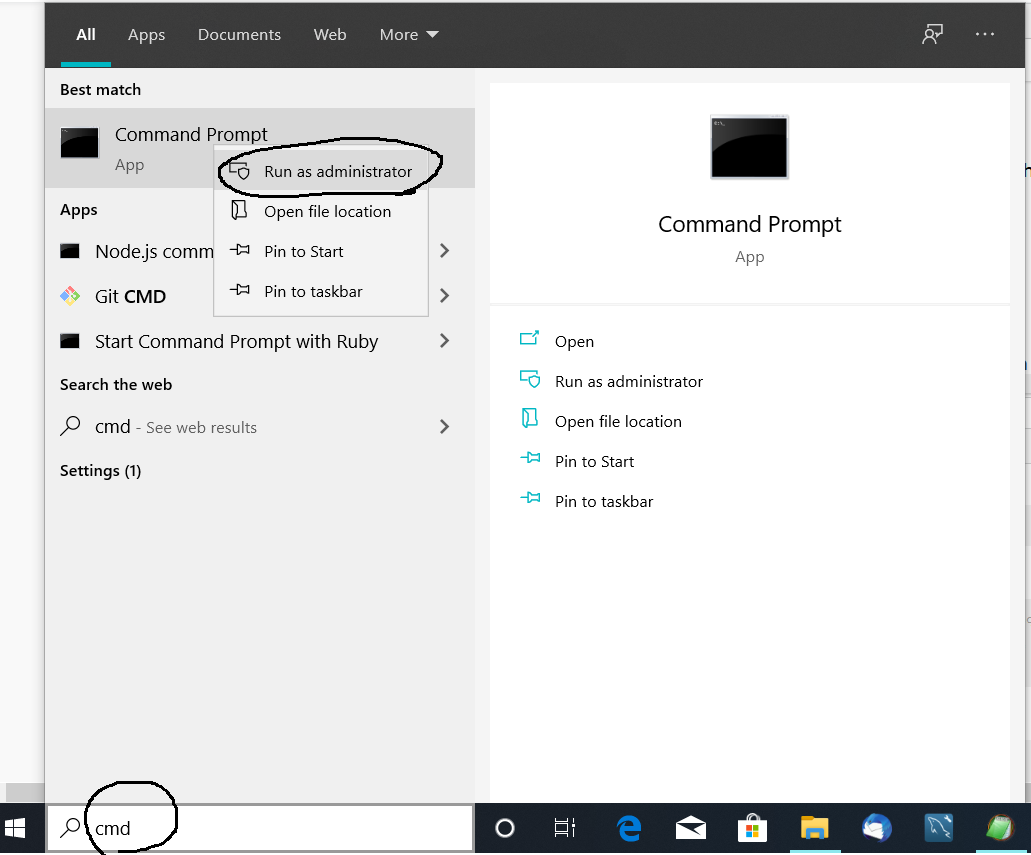Expand Start Command Prompt with Ruby chevron
The image size is (1031, 855).
click(x=445, y=341)
